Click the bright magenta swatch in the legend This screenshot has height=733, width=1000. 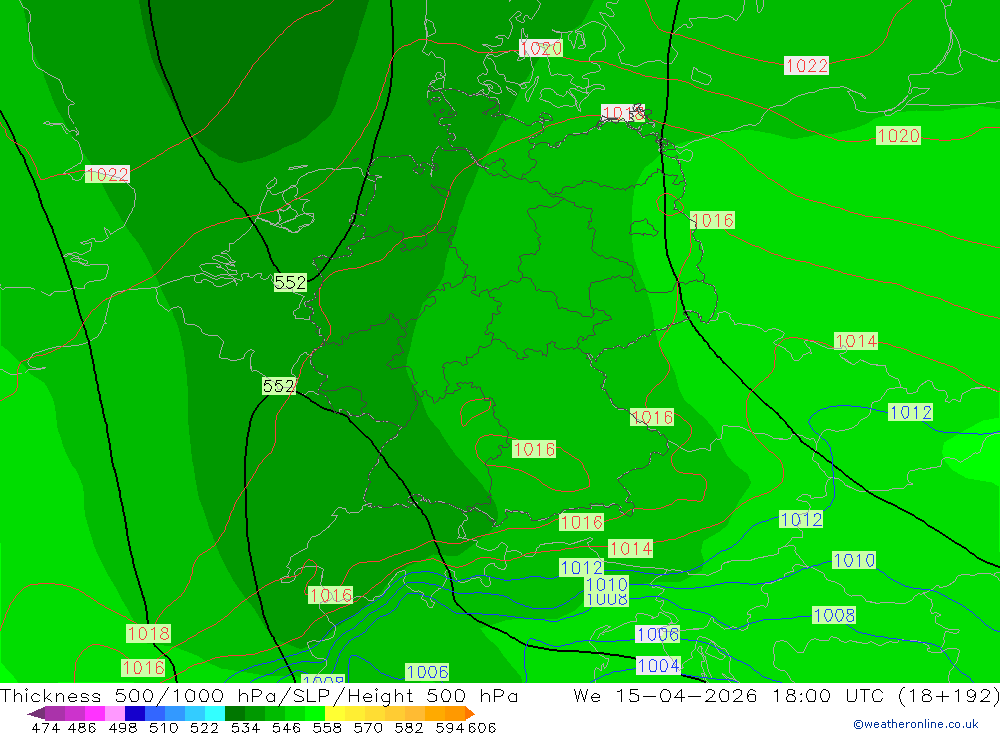coord(94,713)
